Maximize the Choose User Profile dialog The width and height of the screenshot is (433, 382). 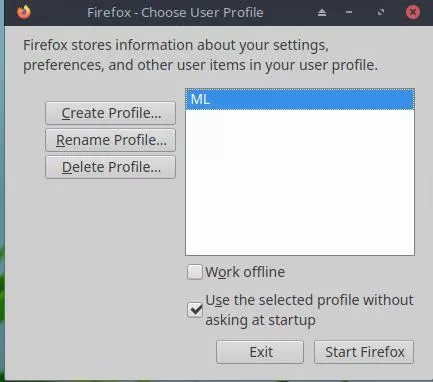[381, 12]
